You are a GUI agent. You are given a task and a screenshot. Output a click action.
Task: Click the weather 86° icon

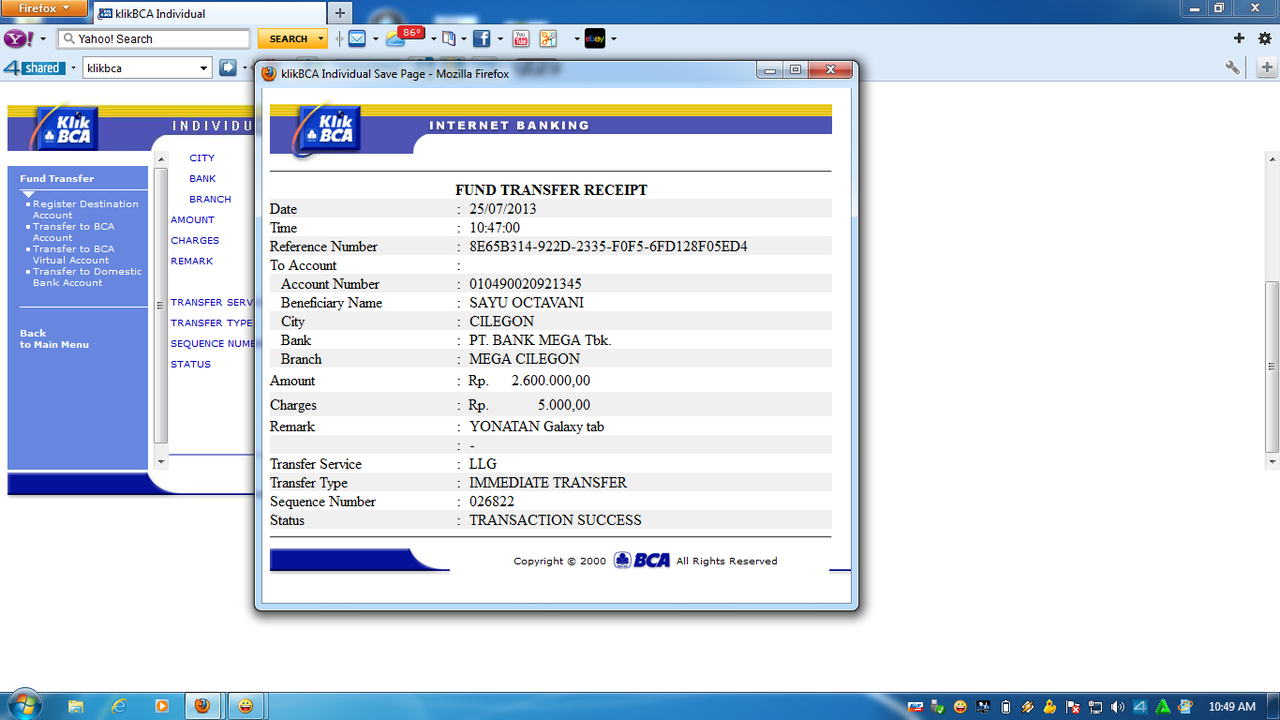pyautogui.click(x=404, y=37)
